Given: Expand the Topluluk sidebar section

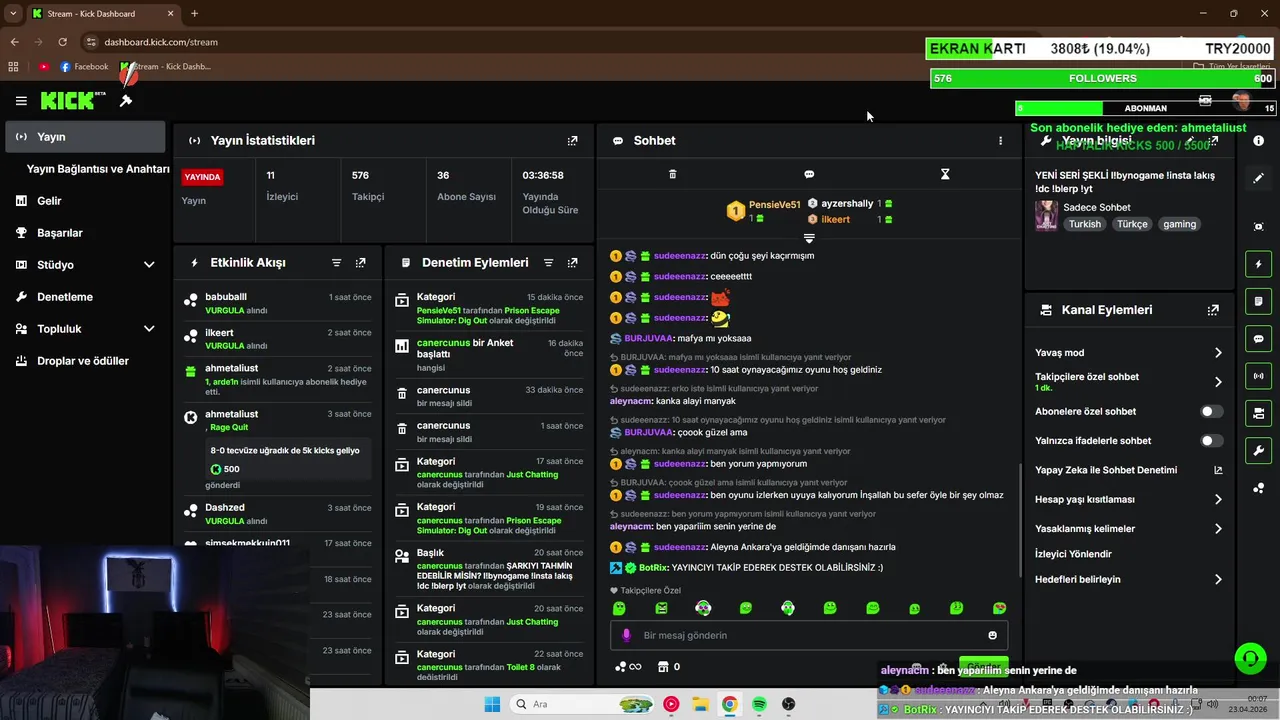Looking at the screenshot, I should (x=149, y=329).
